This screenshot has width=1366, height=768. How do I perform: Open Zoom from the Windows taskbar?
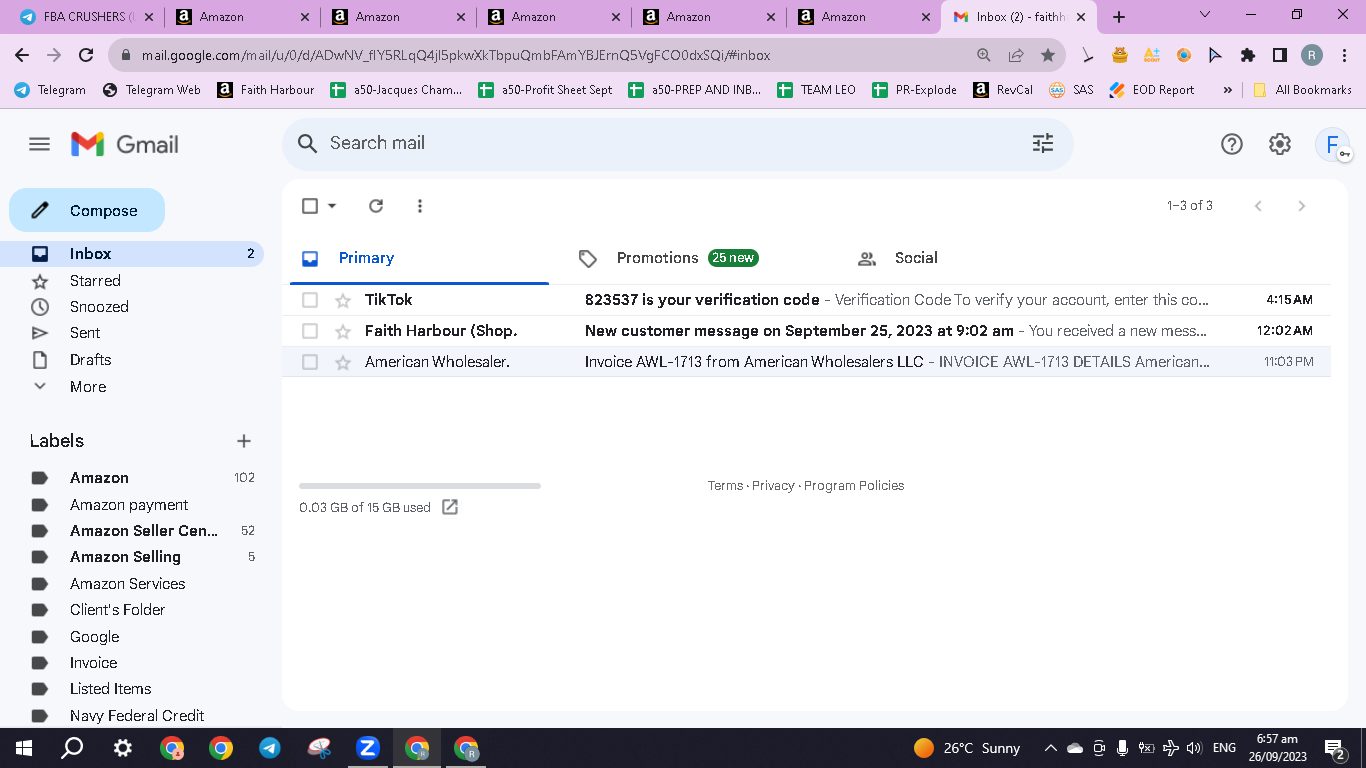pyautogui.click(x=367, y=748)
